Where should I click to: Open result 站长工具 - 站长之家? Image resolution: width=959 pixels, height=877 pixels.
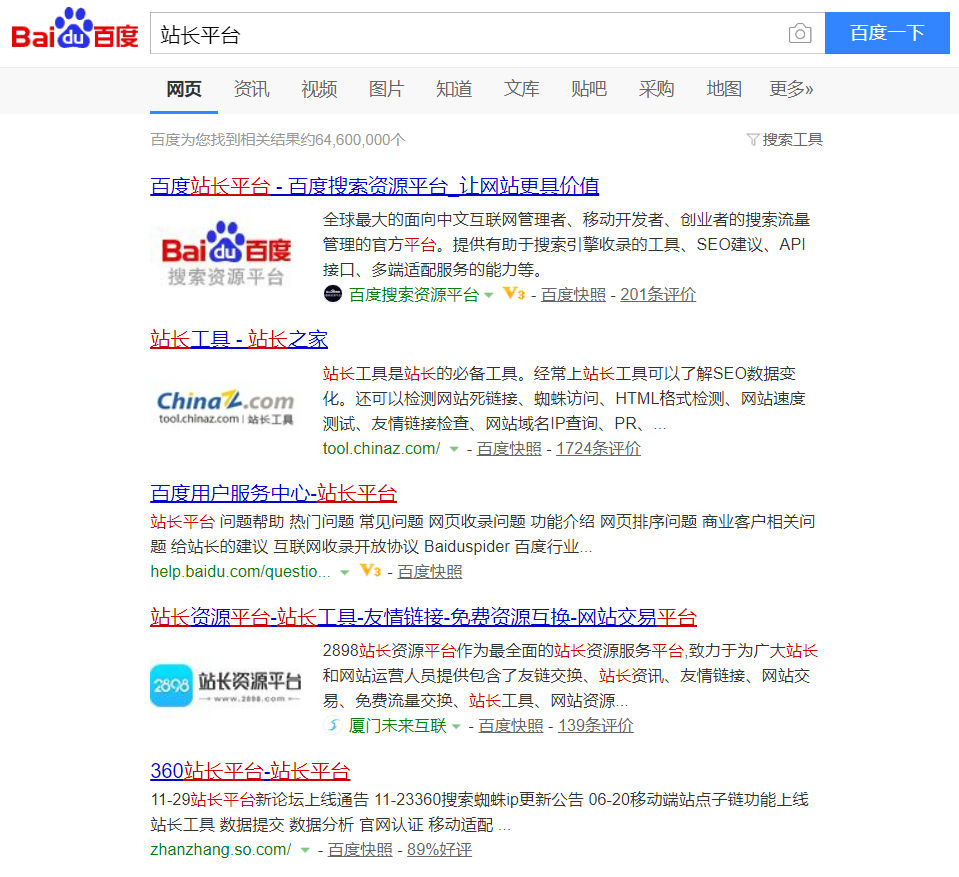(x=239, y=339)
